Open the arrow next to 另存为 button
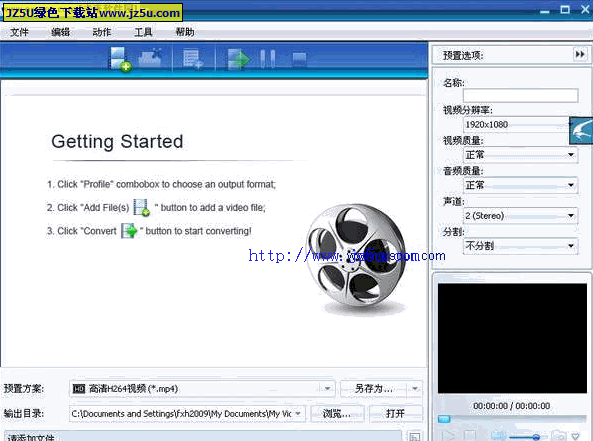This screenshot has height=441, width=593. point(415,388)
